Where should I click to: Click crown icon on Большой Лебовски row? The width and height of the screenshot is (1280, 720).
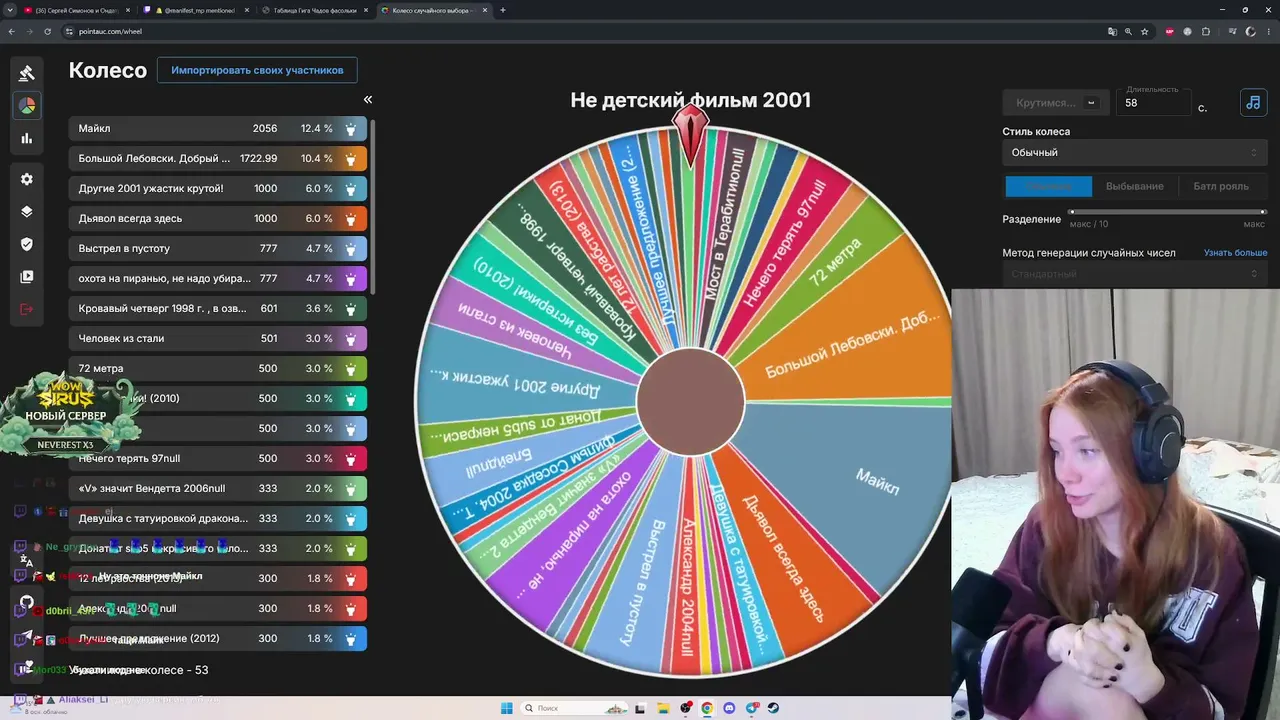coord(351,158)
